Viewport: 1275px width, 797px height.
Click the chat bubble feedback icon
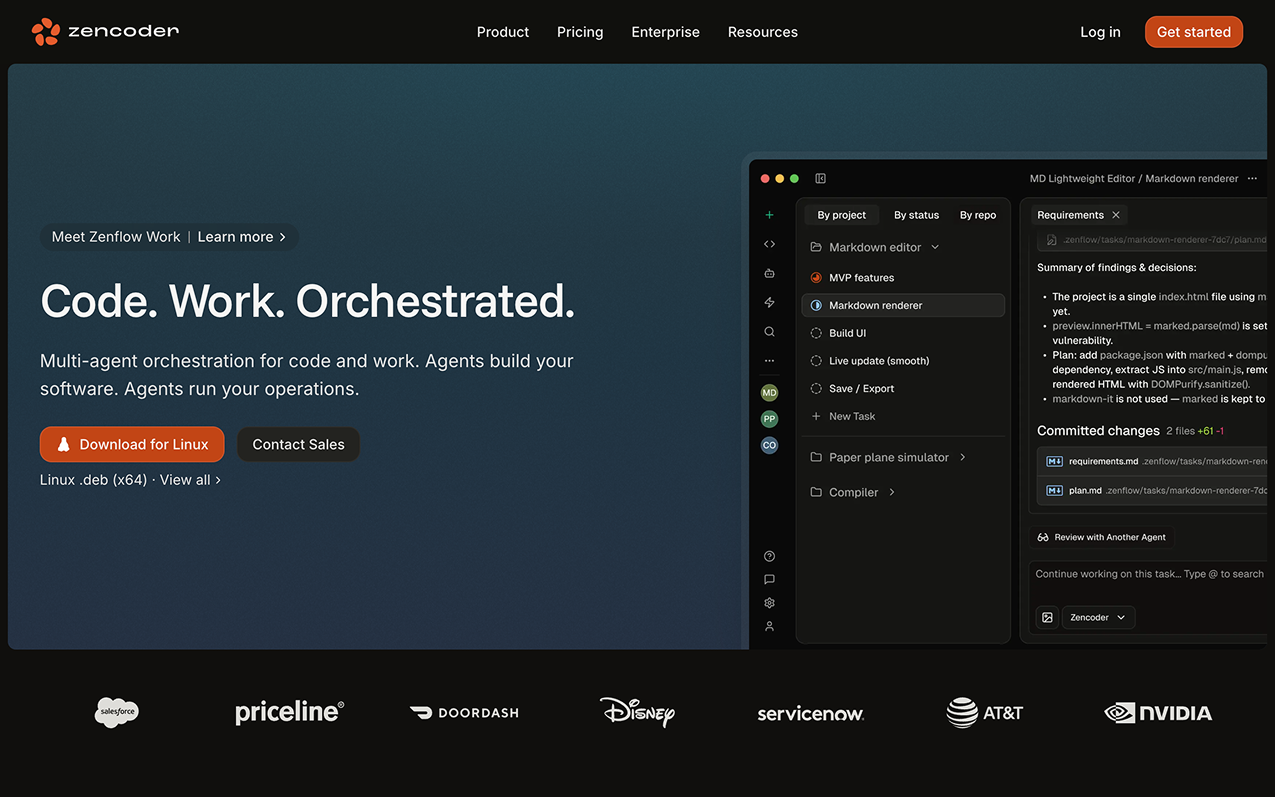pyautogui.click(x=769, y=579)
